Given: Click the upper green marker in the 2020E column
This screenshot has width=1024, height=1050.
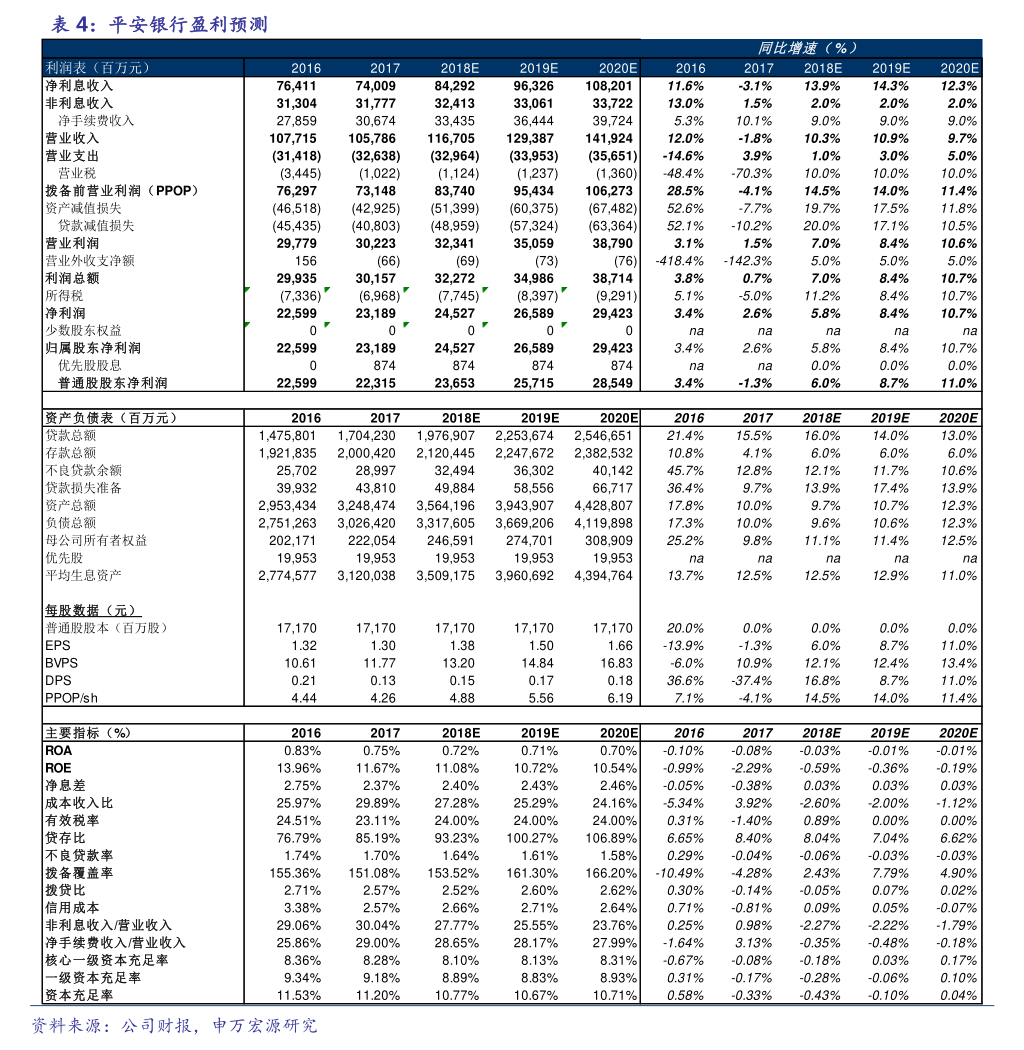Looking at the screenshot, I should [x=564, y=290].
